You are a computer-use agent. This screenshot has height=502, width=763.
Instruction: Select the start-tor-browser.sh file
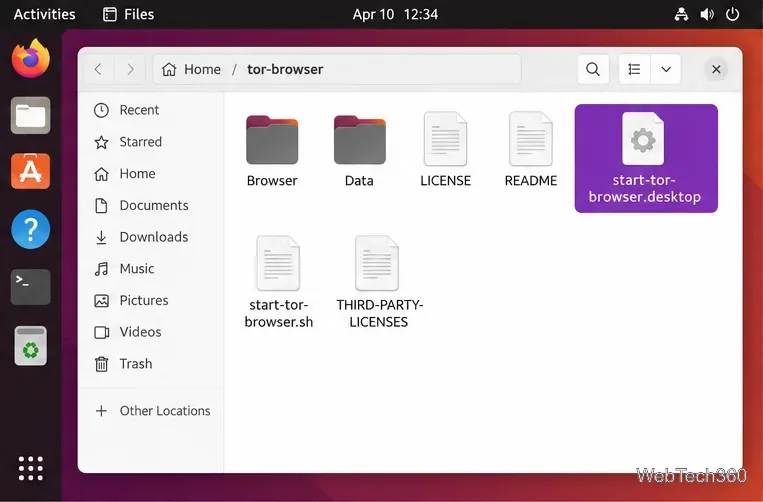[x=278, y=282]
